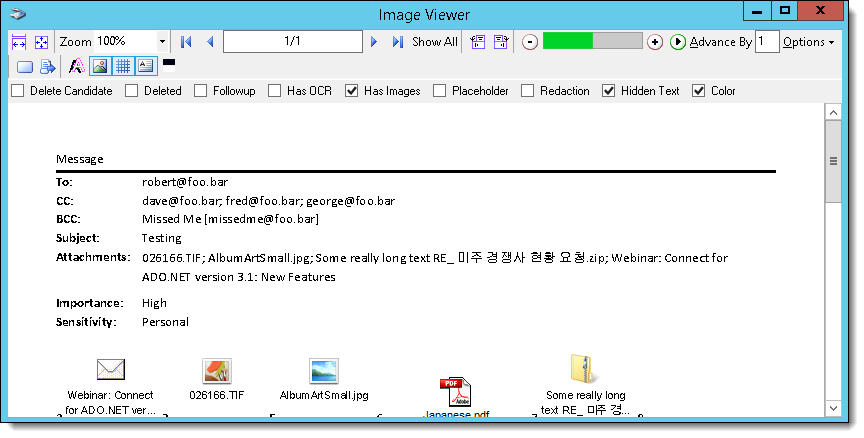The height and width of the screenshot is (438, 864).
Task: Uncheck the Color checkbox
Action: pyautogui.click(x=699, y=91)
